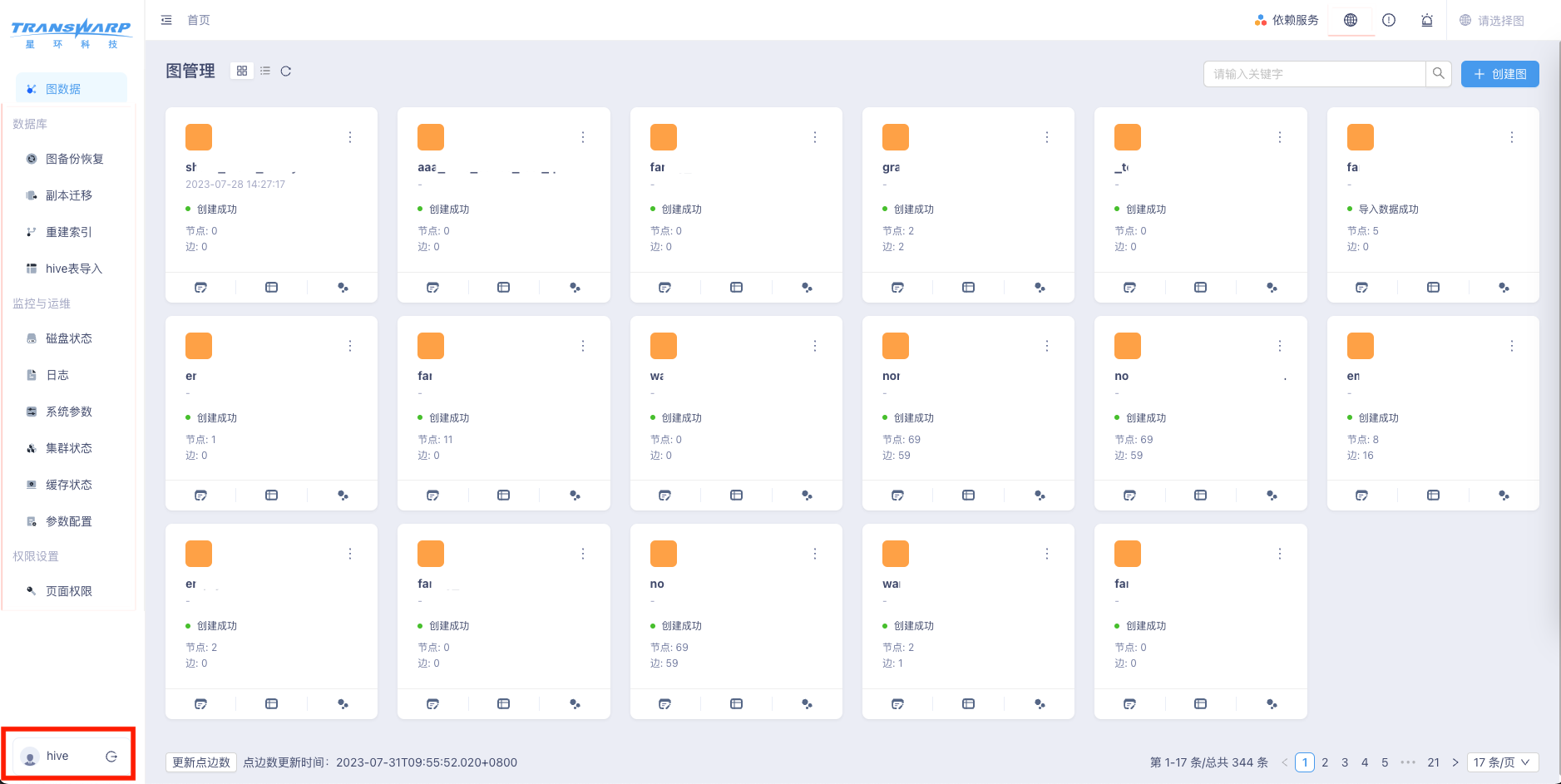Refresh the graph list with the reload icon

[285, 71]
